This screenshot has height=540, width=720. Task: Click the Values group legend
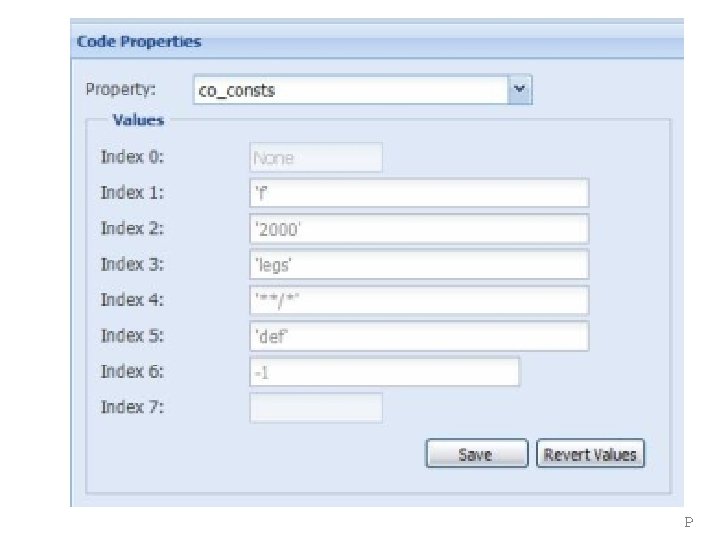point(138,120)
